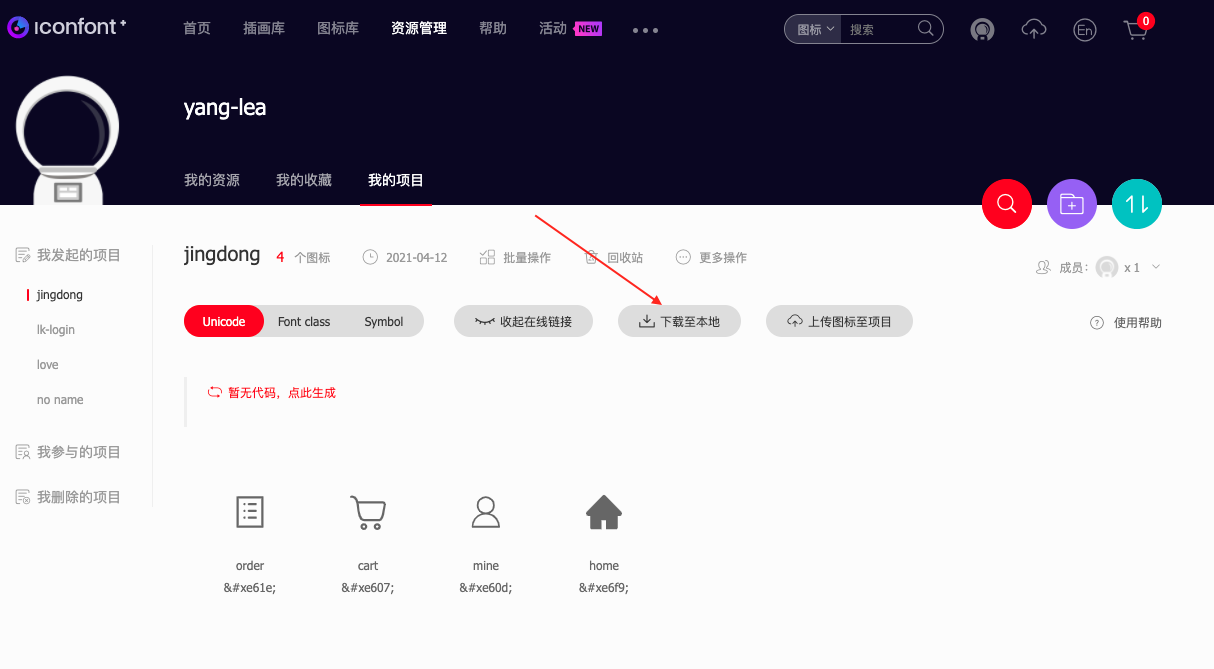This screenshot has height=669, width=1214.
Task: Select the mine user icon
Action: tap(486, 512)
